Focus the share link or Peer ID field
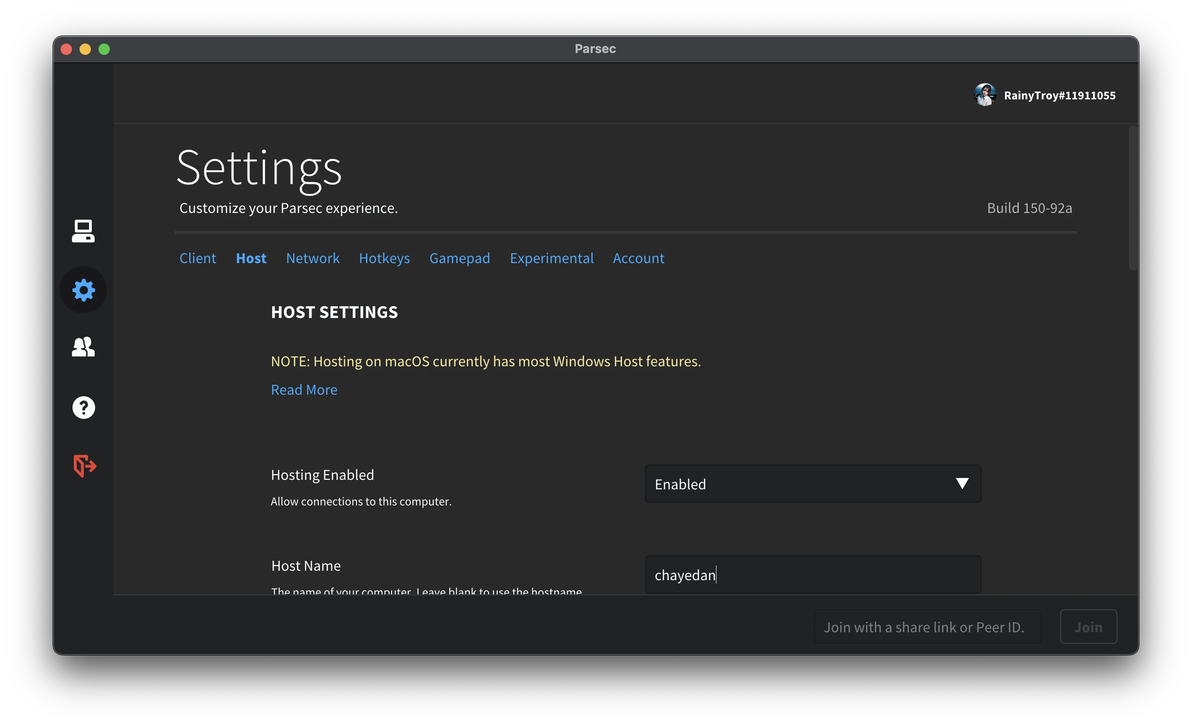Image resolution: width=1192 pixels, height=725 pixels. [927, 627]
